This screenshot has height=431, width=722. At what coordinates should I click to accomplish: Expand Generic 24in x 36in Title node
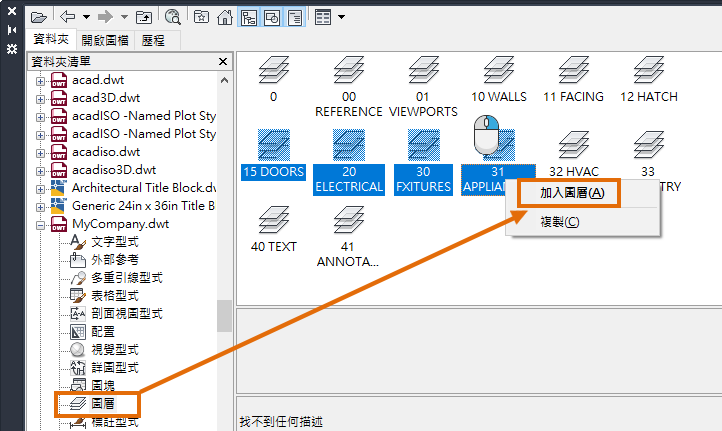41,207
